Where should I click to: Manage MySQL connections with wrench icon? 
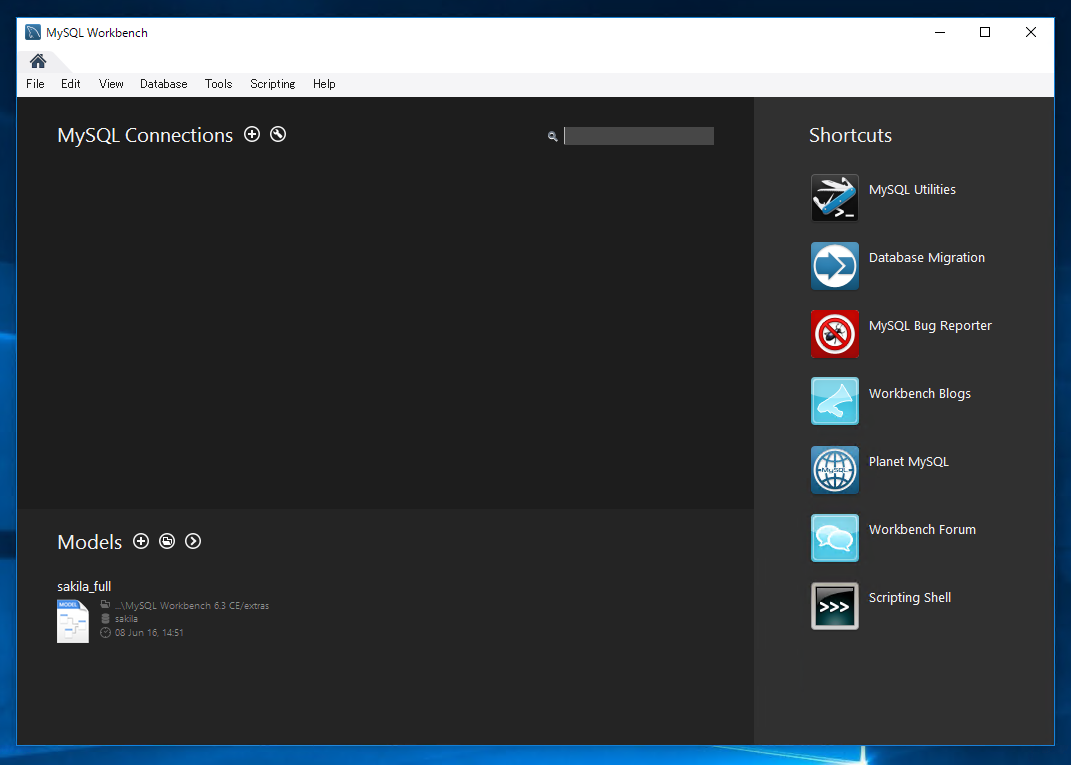tap(278, 134)
